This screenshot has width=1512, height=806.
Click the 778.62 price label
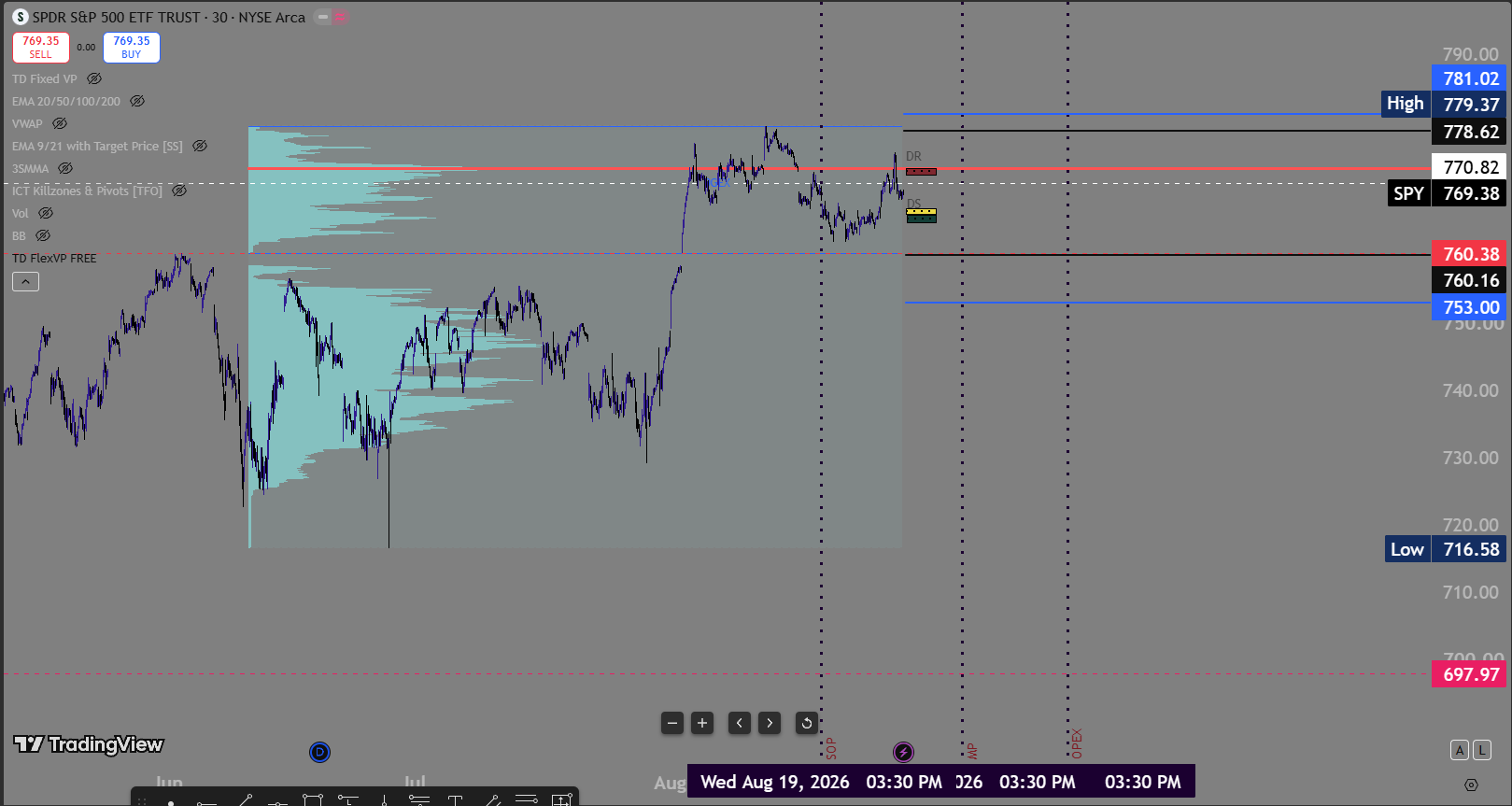click(x=1469, y=132)
